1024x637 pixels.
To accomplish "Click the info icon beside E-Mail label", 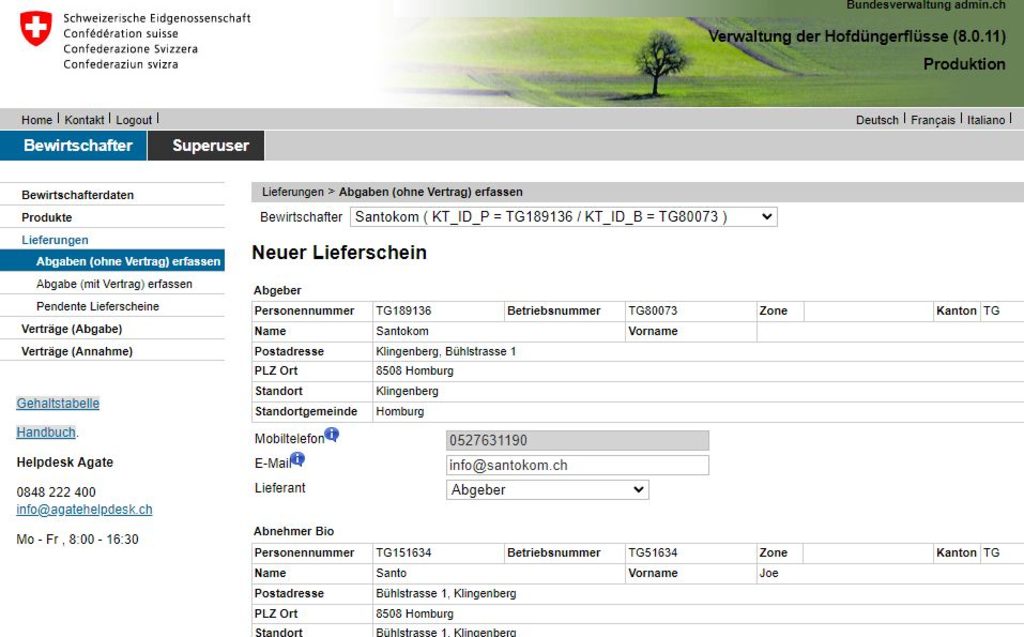I will (297, 460).
